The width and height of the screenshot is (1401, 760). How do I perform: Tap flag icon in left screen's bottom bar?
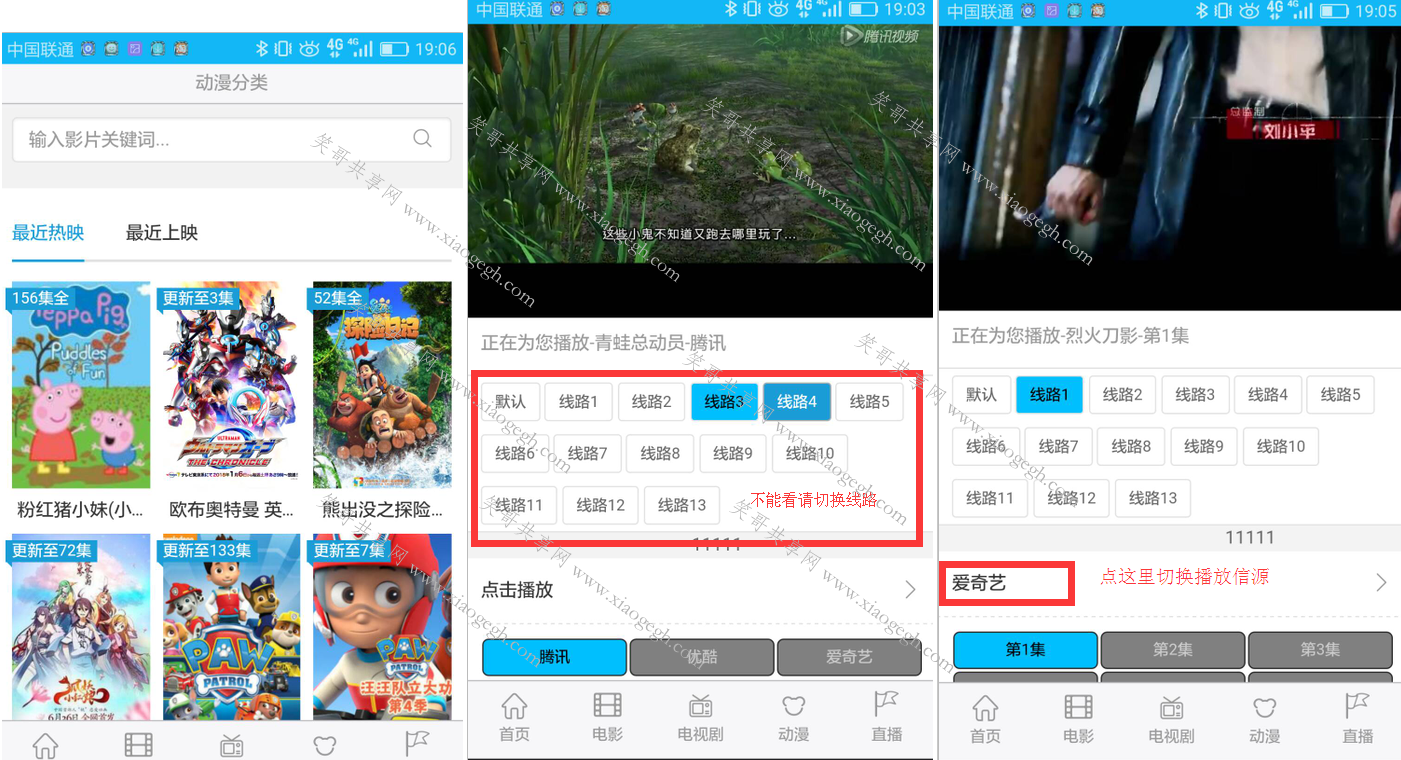click(x=417, y=745)
